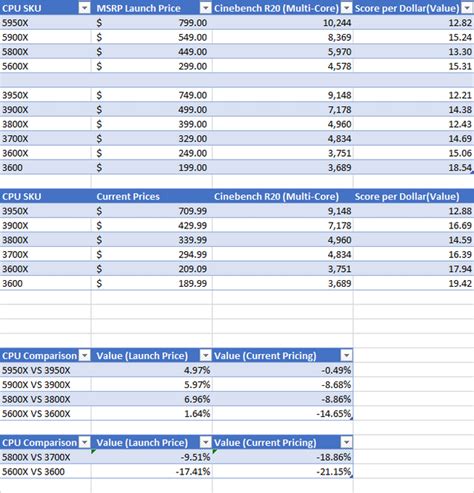Click the -14.65% current pricing cell
This screenshot has width=474, height=493.
point(283,414)
